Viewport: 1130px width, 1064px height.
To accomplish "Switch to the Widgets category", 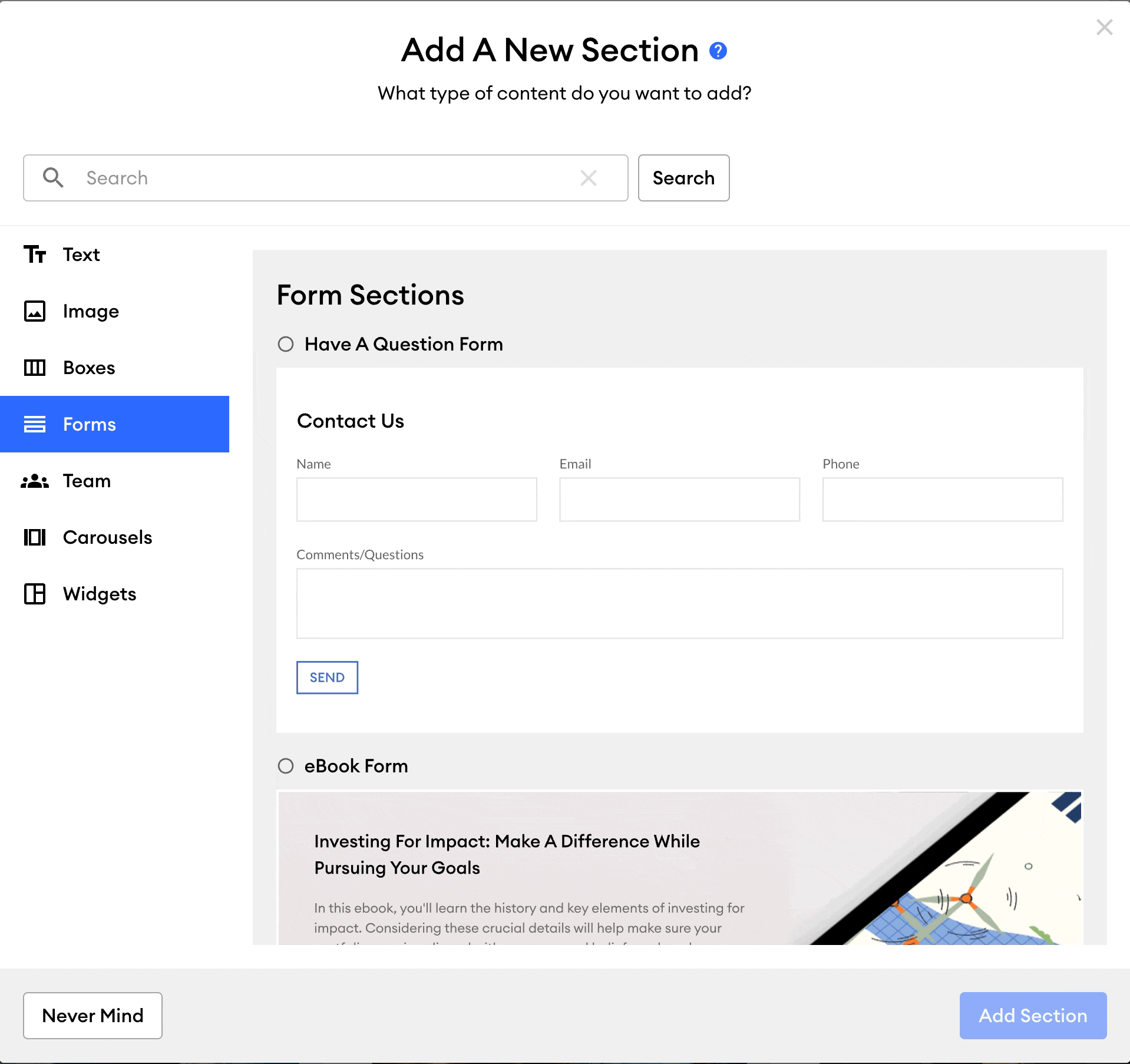I will [x=99, y=594].
